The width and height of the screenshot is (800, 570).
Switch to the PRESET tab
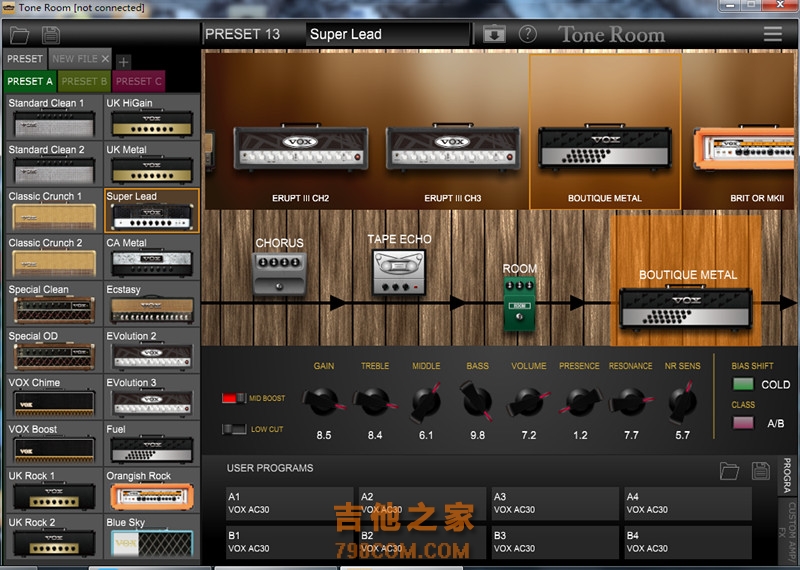tap(25, 59)
